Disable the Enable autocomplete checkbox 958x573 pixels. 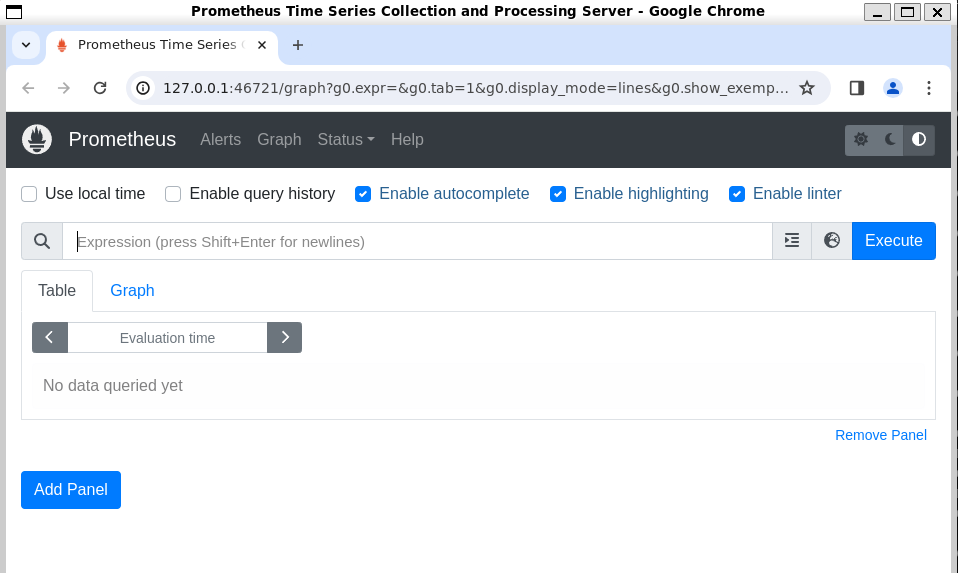[363, 194]
